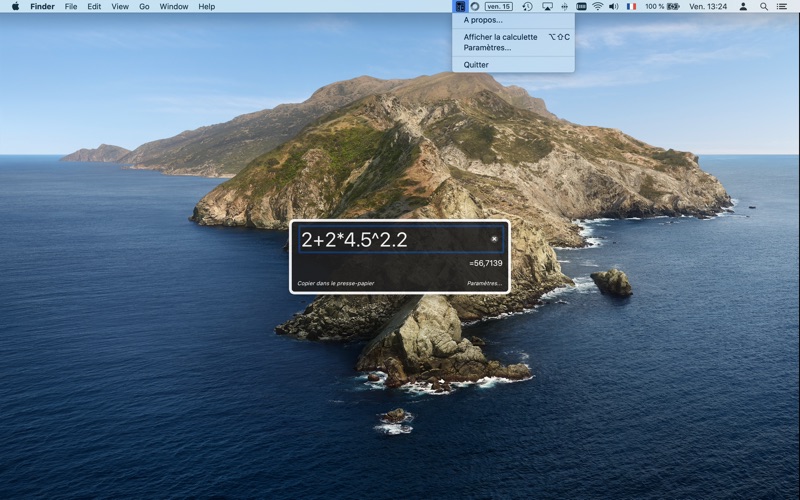Open the battery 100 % status menu
The height and width of the screenshot is (500, 800).
click(662, 6)
